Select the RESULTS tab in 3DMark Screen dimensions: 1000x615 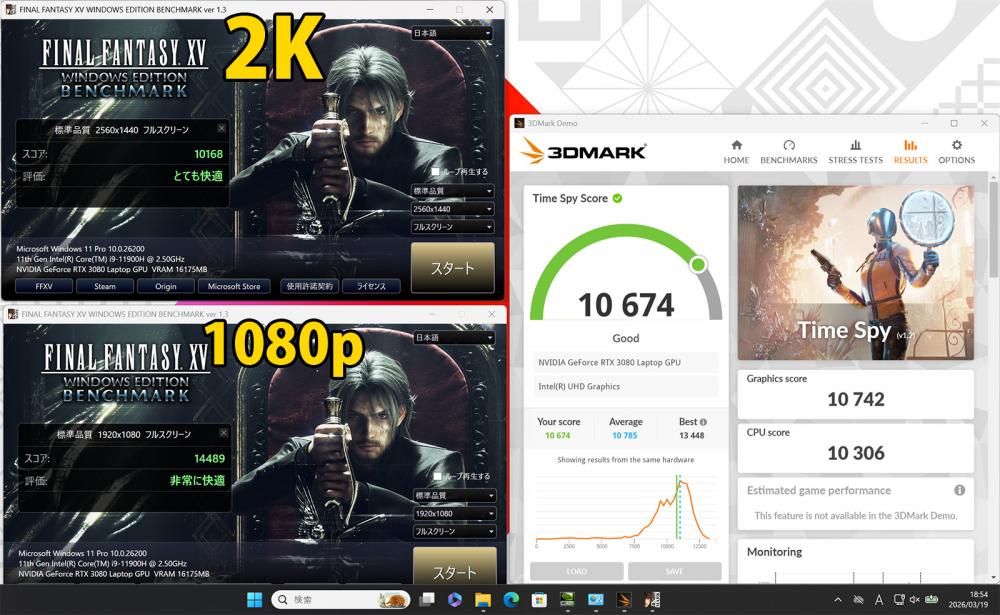pos(910,152)
